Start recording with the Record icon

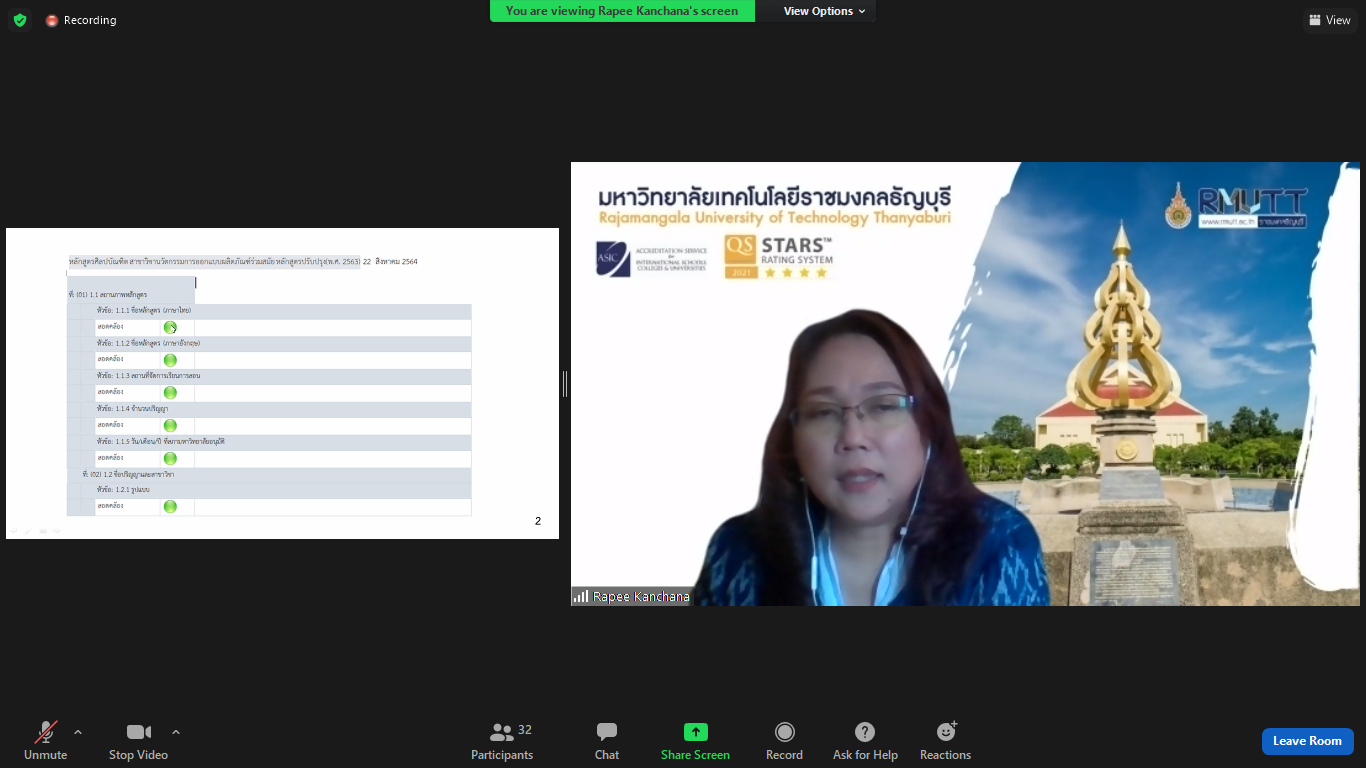tap(785, 732)
